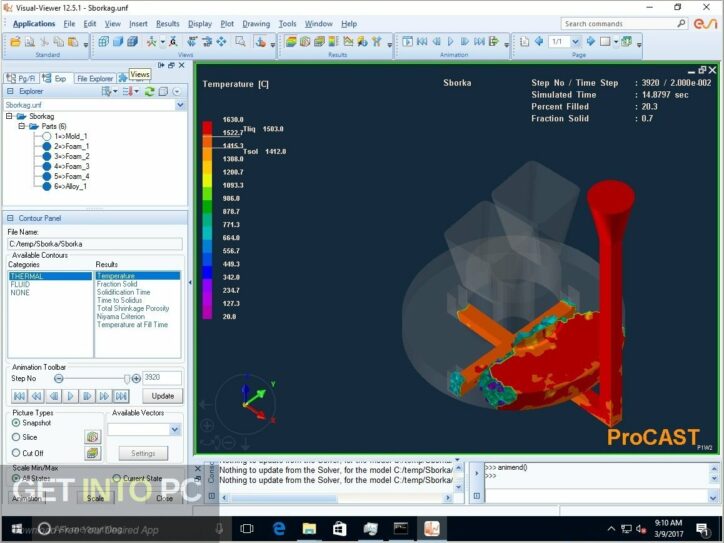Select the Slice picture type radio button

pyautogui.click(x=16, y=437)
